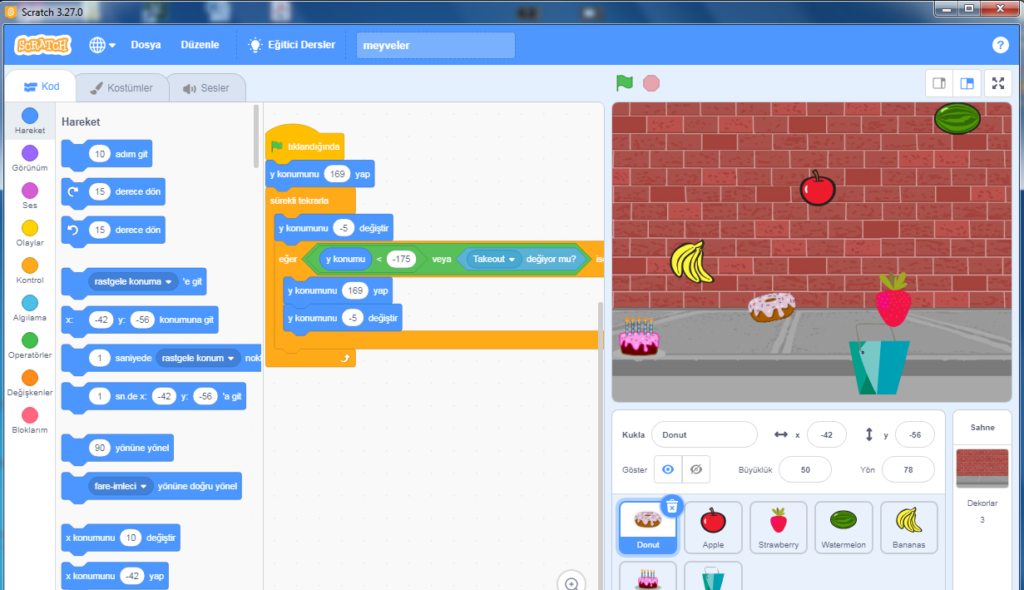Open the help question mark icon

click(1000, 45)
